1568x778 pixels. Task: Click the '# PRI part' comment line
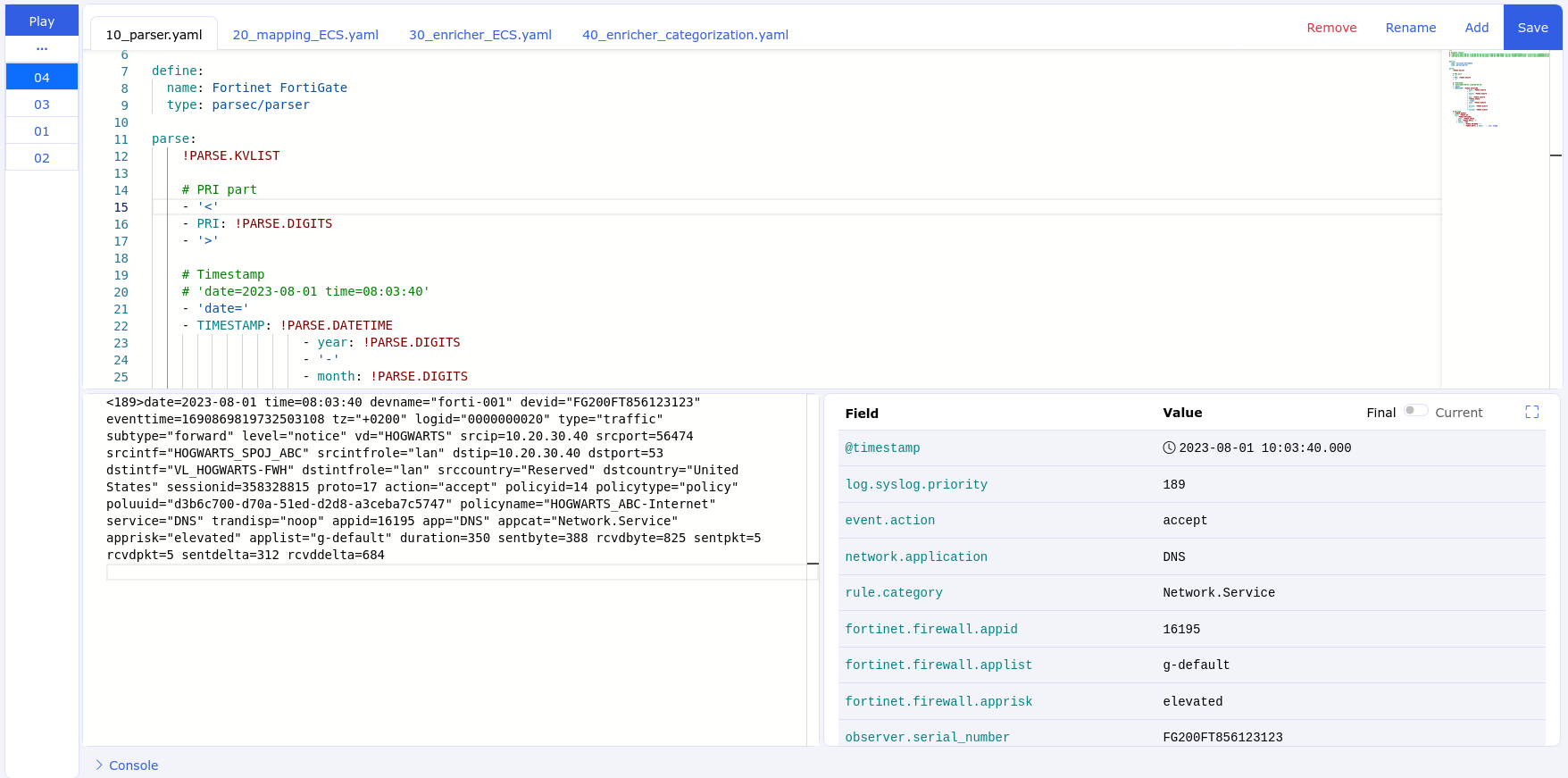(219, 189)
